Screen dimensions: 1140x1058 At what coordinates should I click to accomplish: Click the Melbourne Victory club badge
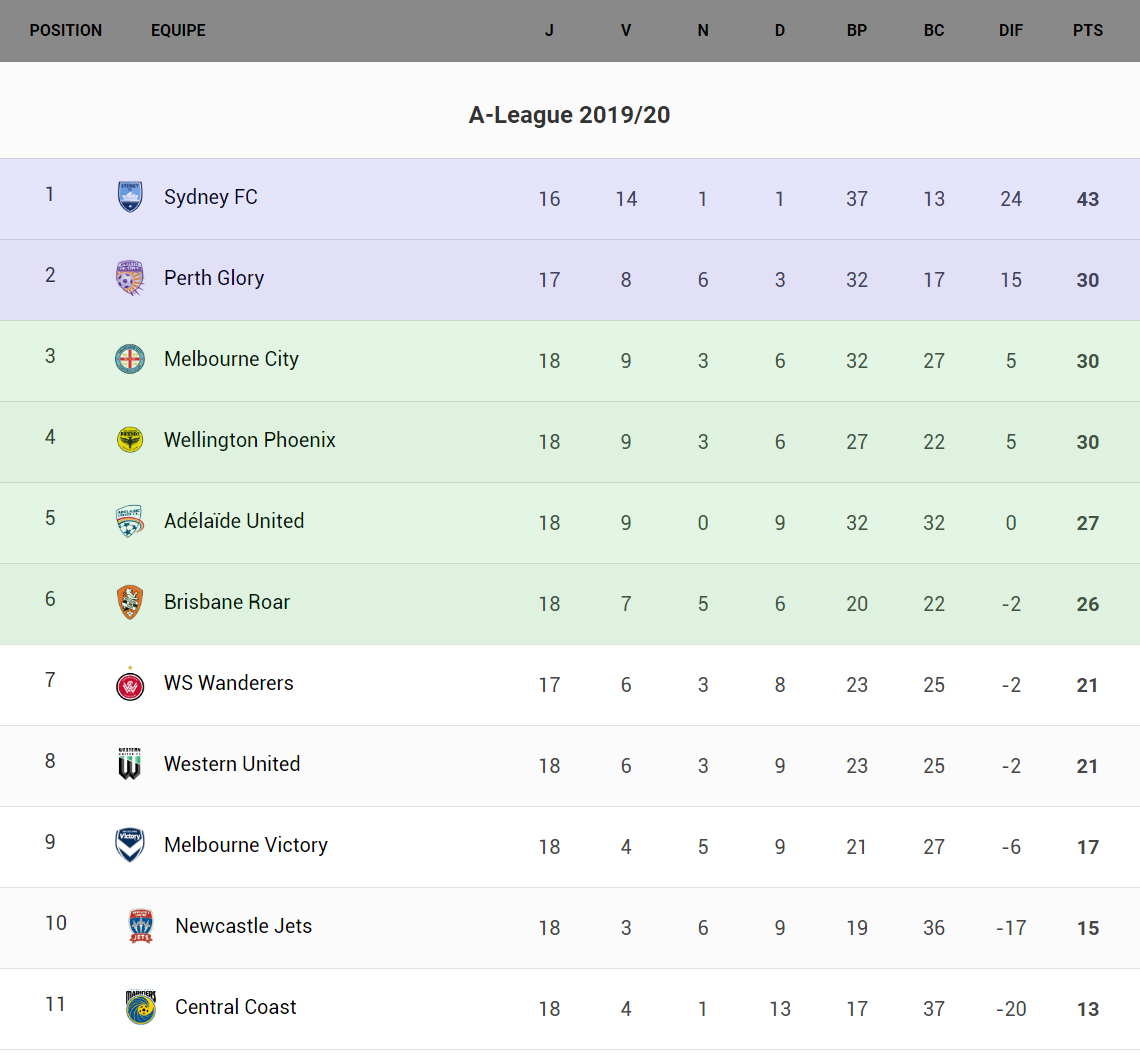pos(130,845)
